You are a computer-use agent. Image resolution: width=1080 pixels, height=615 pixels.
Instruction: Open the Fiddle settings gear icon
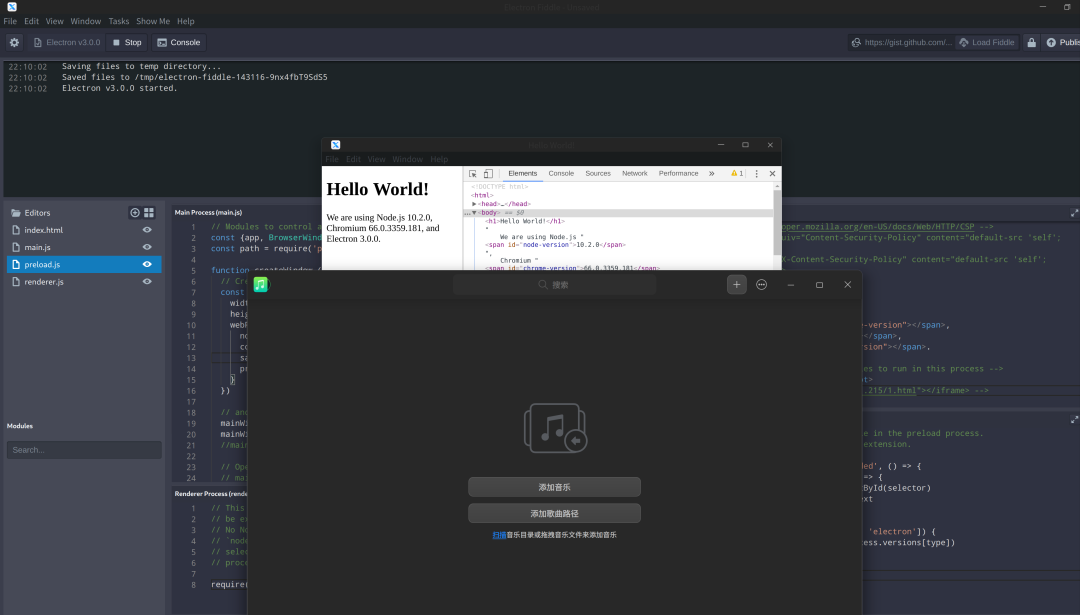tap(14, 42)
